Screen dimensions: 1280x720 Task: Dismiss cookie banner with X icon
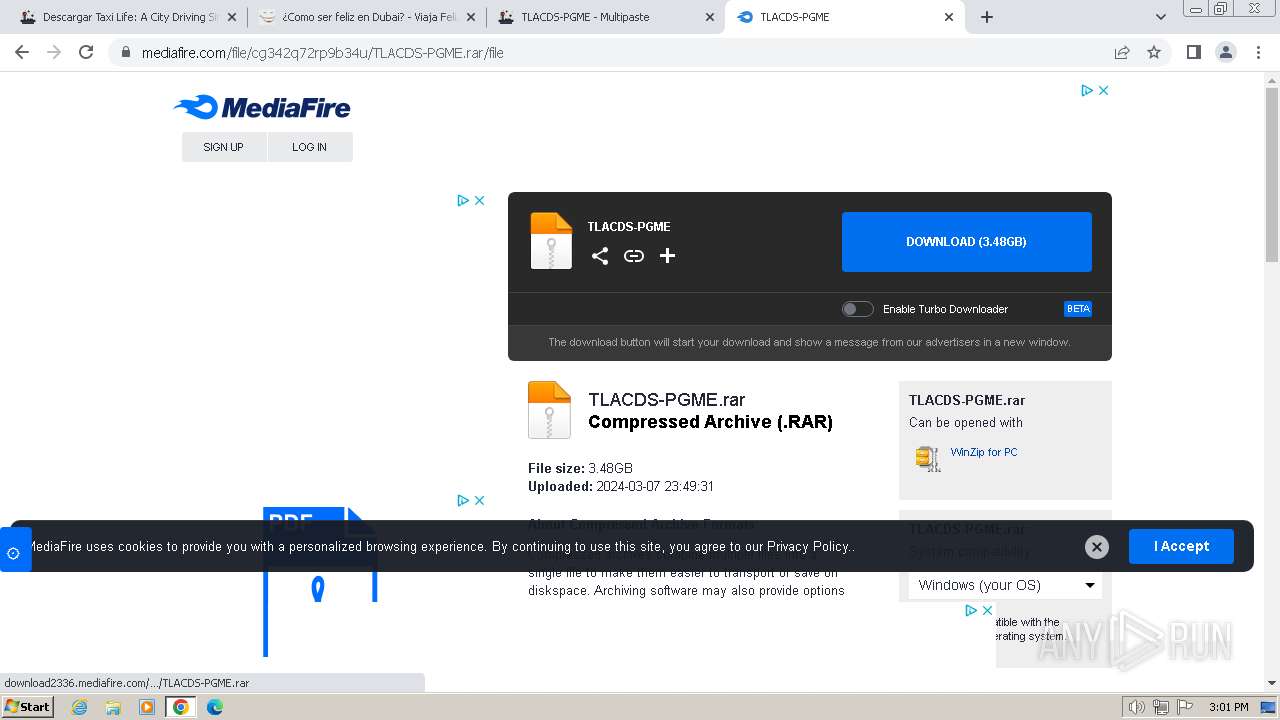[x=1097, y=546]
